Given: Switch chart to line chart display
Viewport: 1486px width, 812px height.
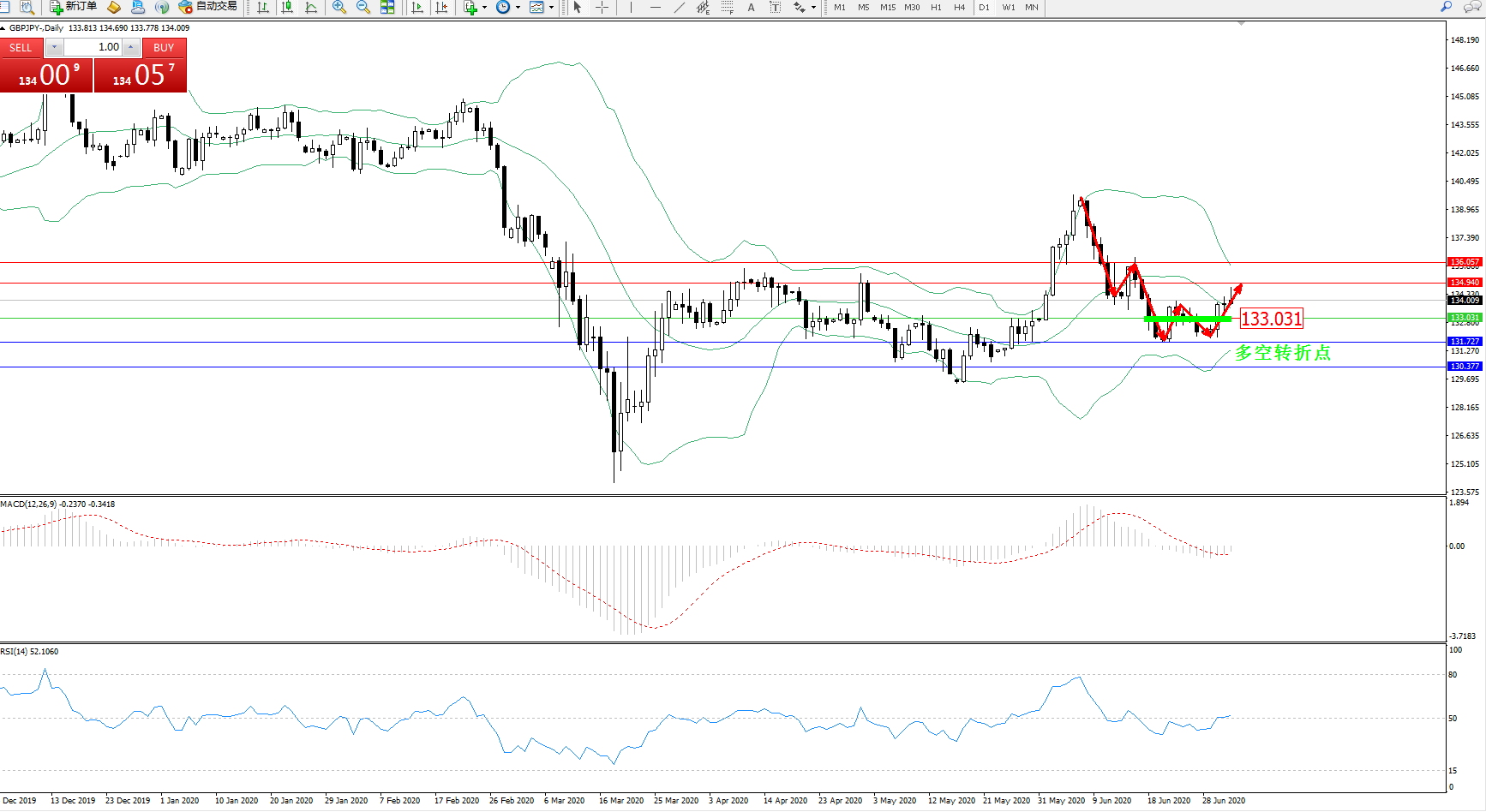Looking at the screenshot, I should point(311,7).
